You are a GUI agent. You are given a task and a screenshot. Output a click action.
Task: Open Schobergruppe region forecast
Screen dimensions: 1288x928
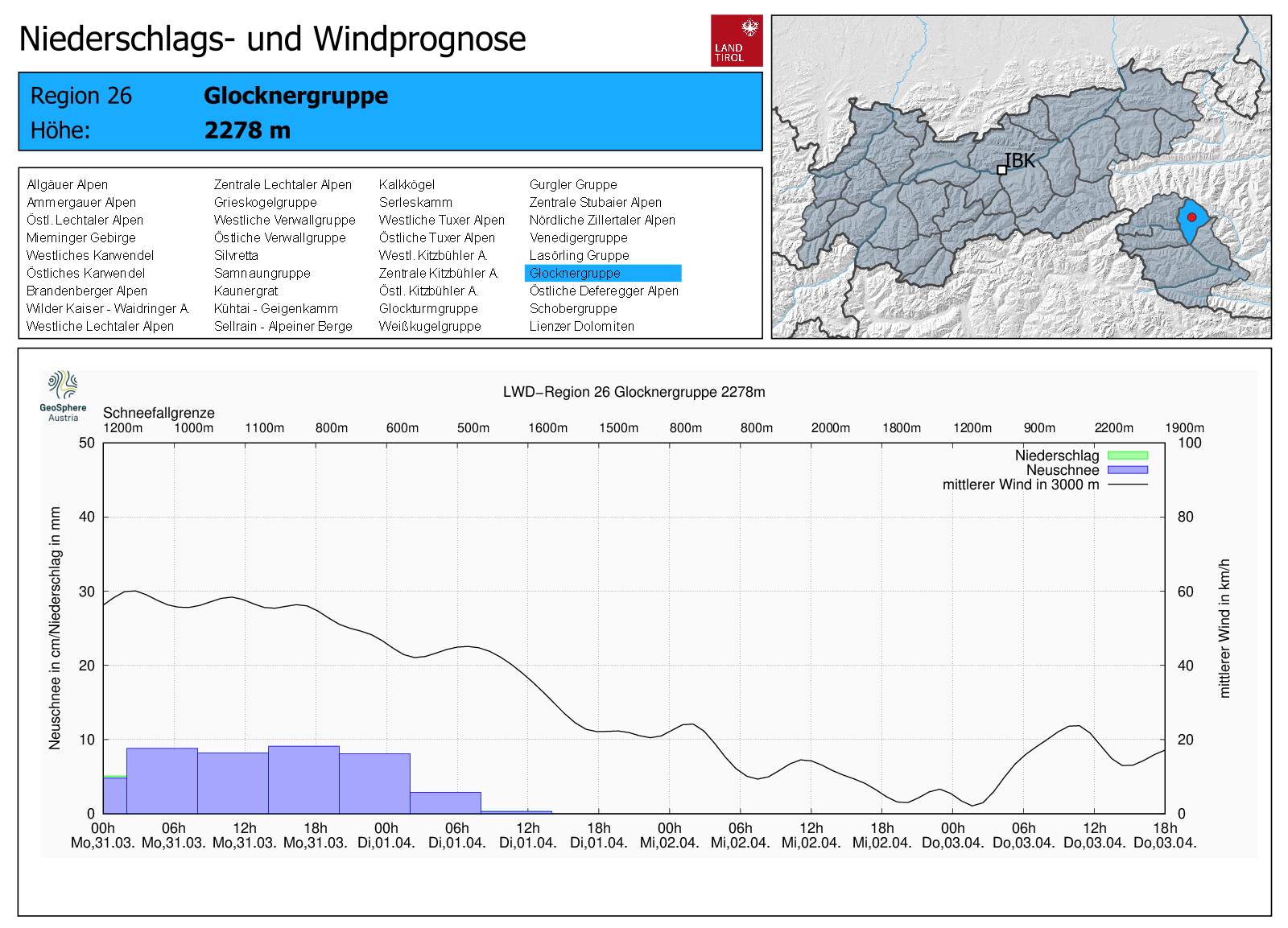coord(573,308)
